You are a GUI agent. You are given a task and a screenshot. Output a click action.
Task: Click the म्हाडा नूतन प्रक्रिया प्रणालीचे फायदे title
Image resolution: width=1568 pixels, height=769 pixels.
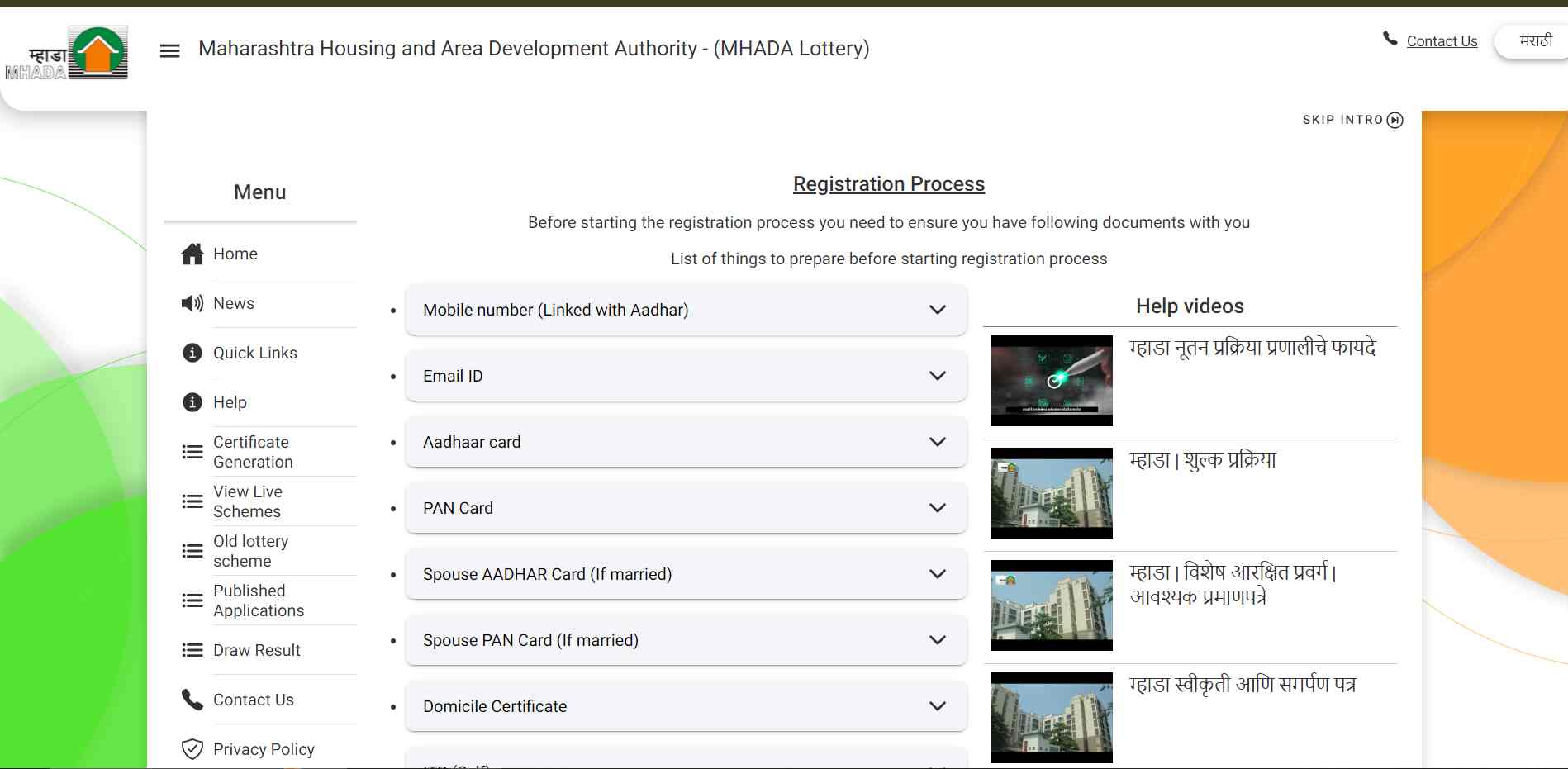click(x=1252, y=348)
